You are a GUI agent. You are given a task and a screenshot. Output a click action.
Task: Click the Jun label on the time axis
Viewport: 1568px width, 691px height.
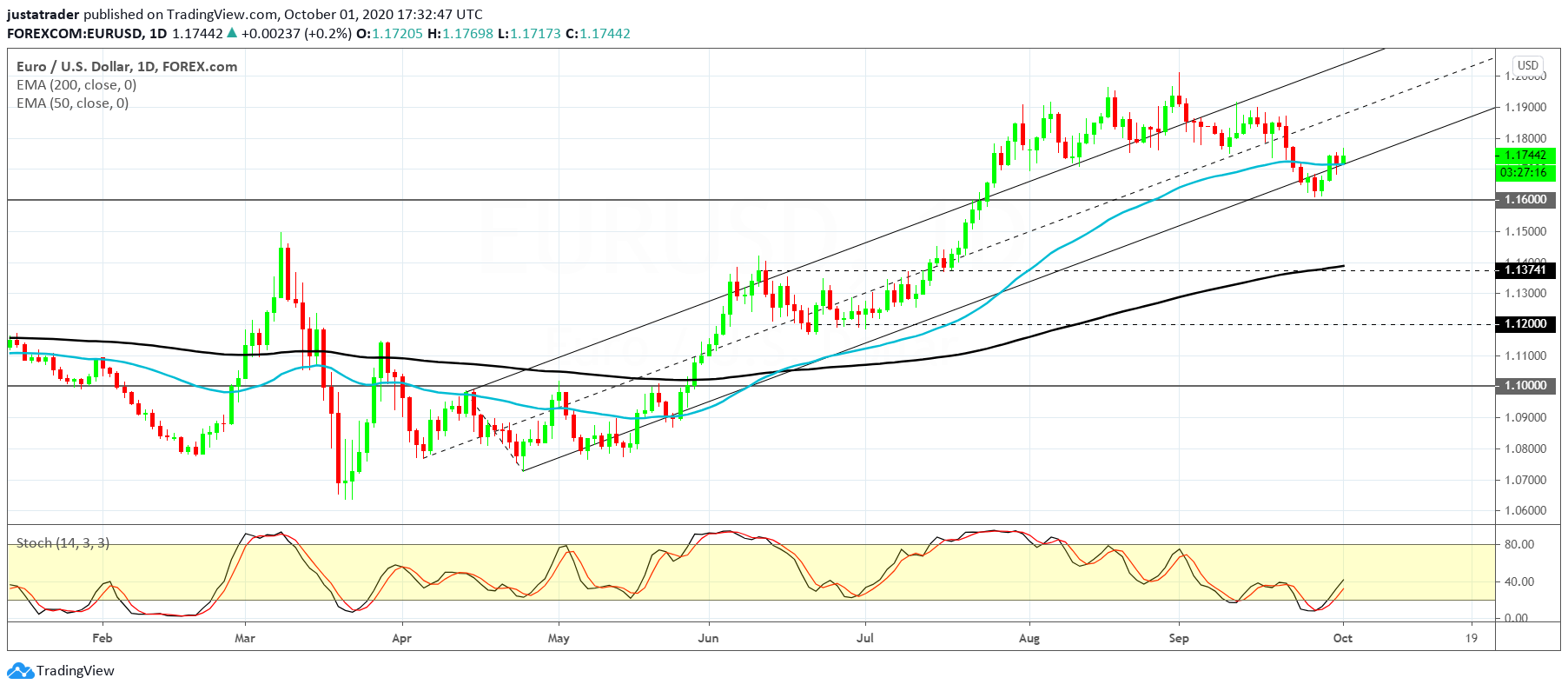(709, 638)
